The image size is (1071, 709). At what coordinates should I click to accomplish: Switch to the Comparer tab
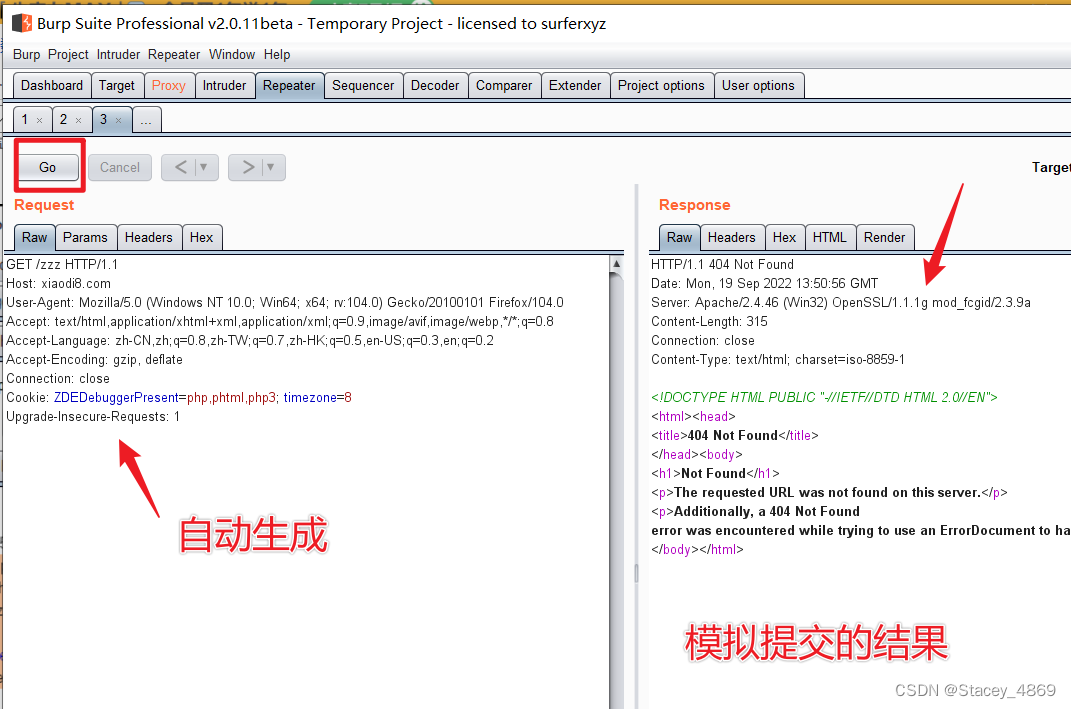click(x=504, y=85)
